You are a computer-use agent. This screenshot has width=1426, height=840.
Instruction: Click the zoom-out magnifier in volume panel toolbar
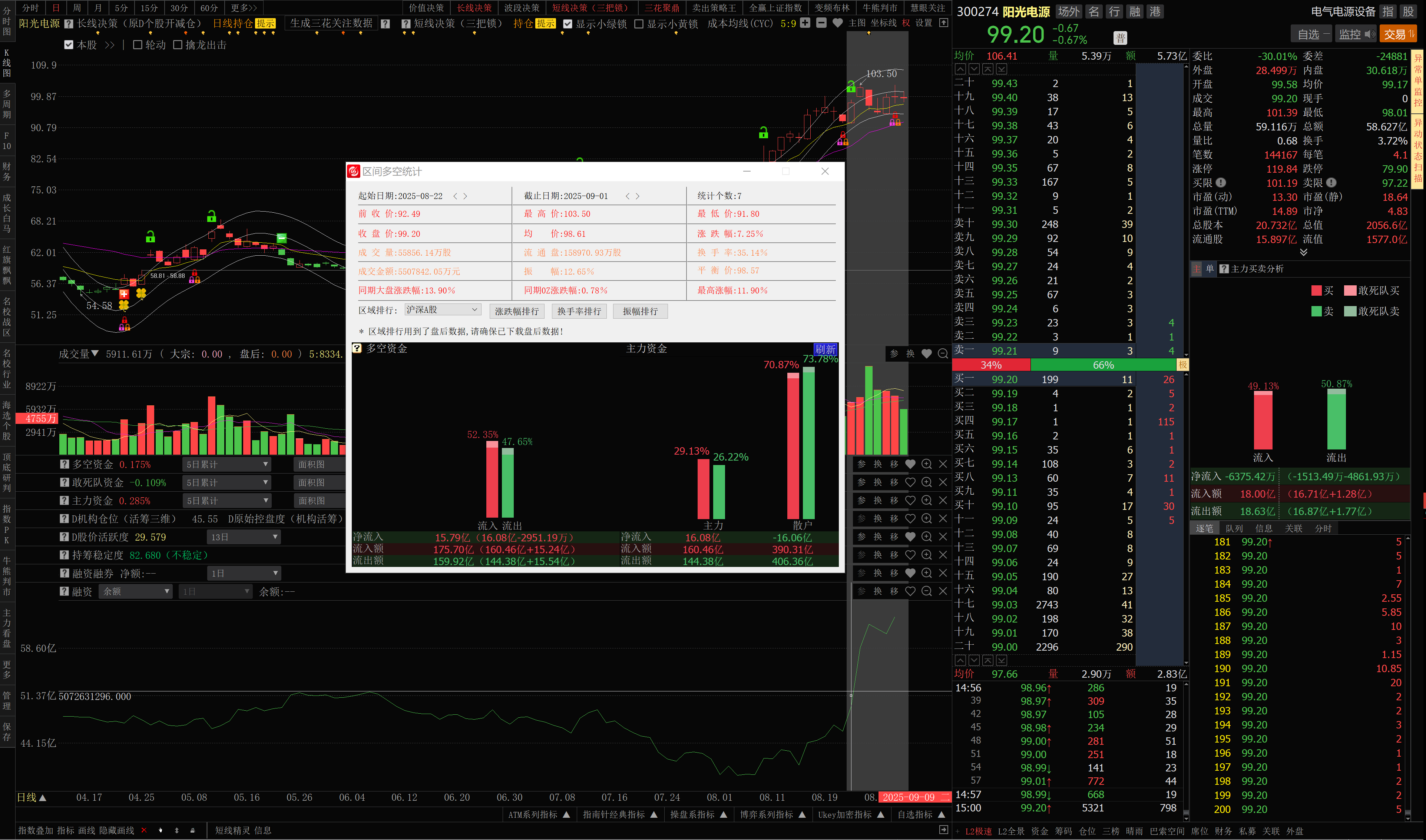943,354
